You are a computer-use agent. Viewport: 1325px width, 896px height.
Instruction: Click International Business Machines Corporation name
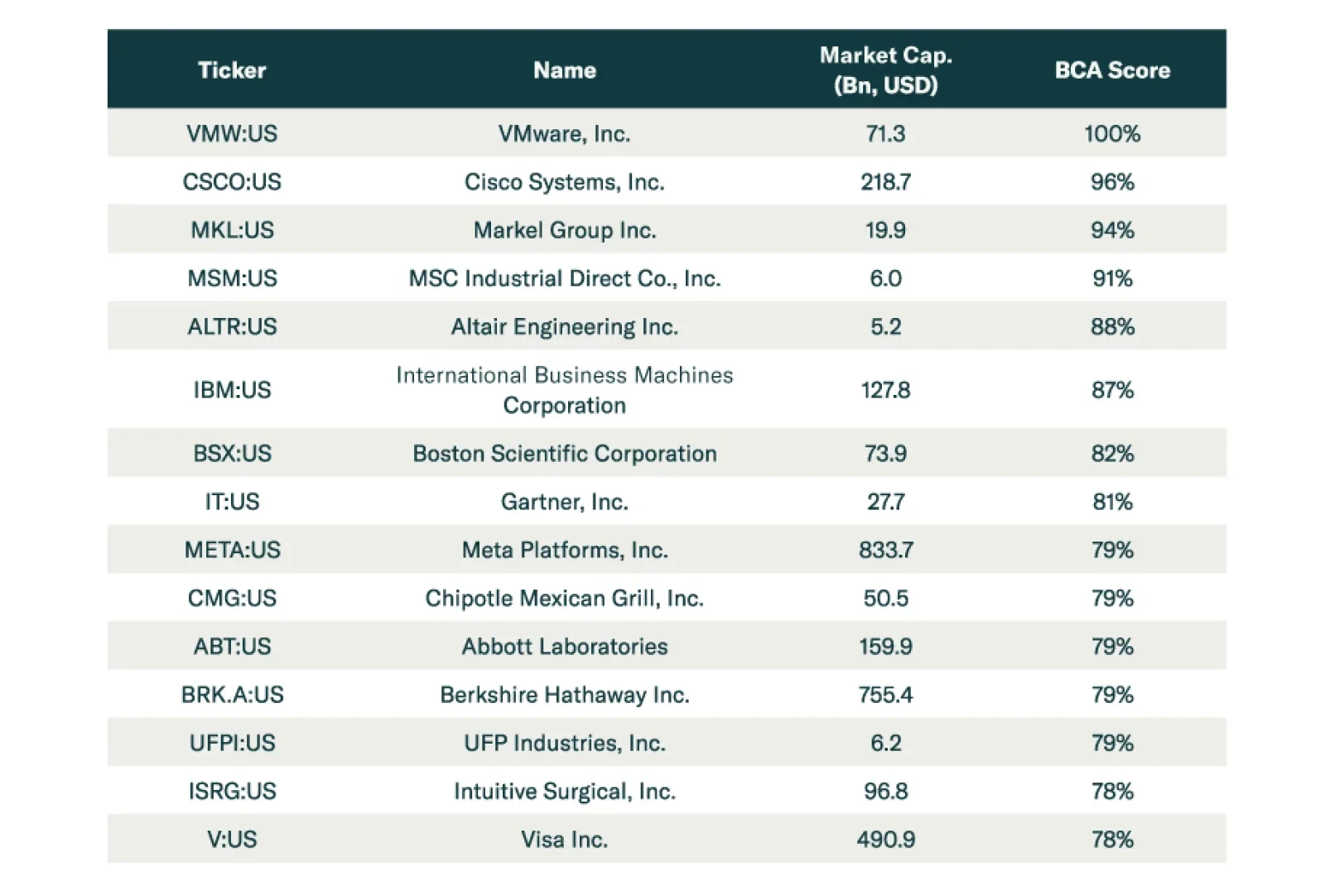[564, 390]
